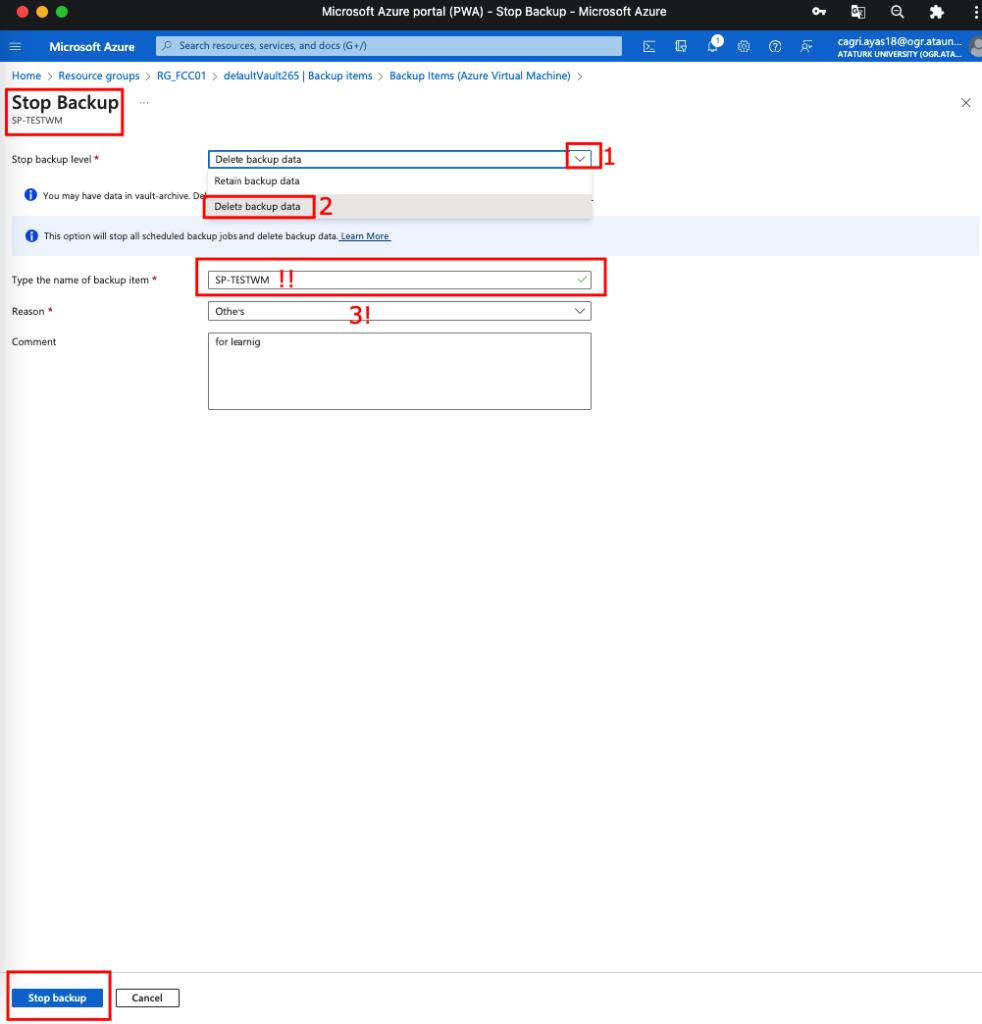Open the Directories and subscriptions filter
Screen dimensions: 982x1024
[681, 47]
